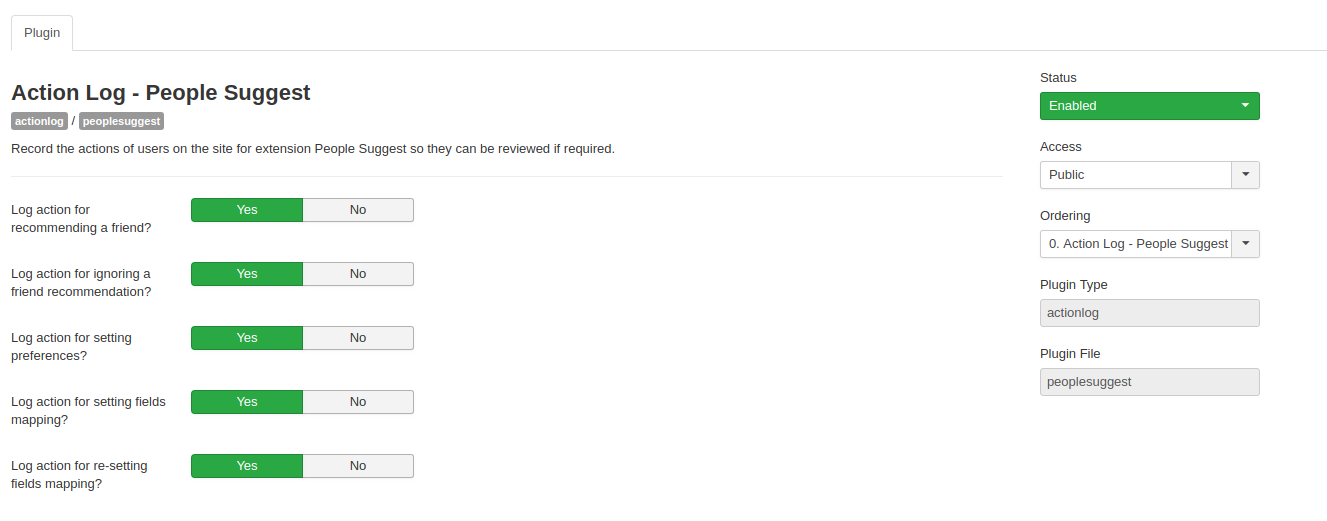This screenshot has height=521, width=1327.
Task: Choose No for setting preferences log
Action: [358, 338]
